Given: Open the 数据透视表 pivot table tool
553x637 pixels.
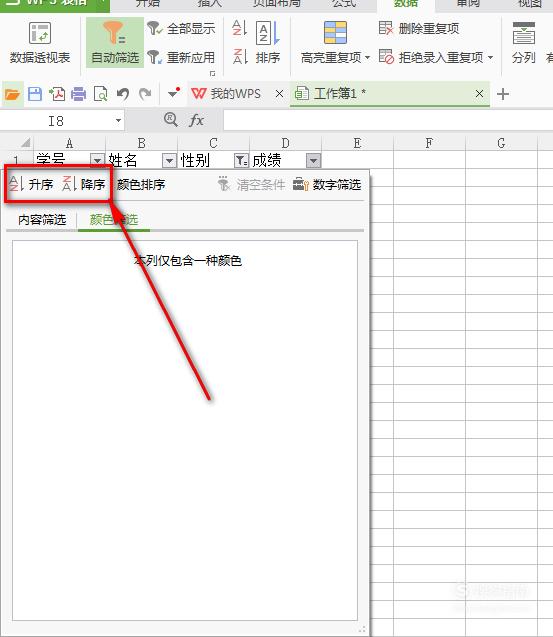Looking at the screenshot, I should click(40, 43).
